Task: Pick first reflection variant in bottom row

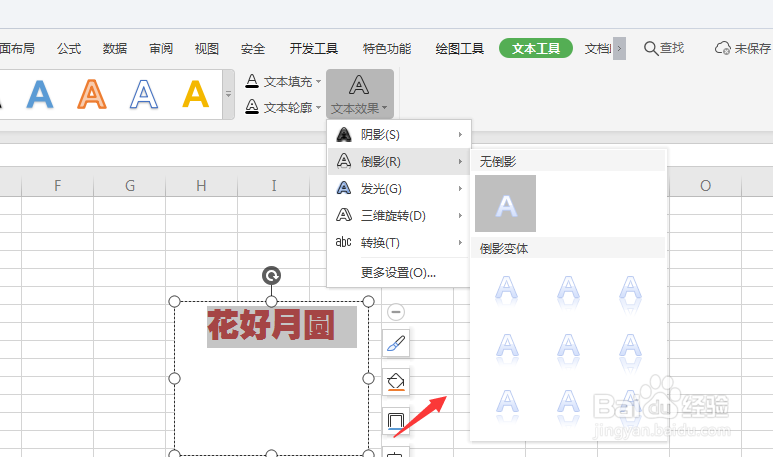Action: pyautogui.click(x=506, y=406)
